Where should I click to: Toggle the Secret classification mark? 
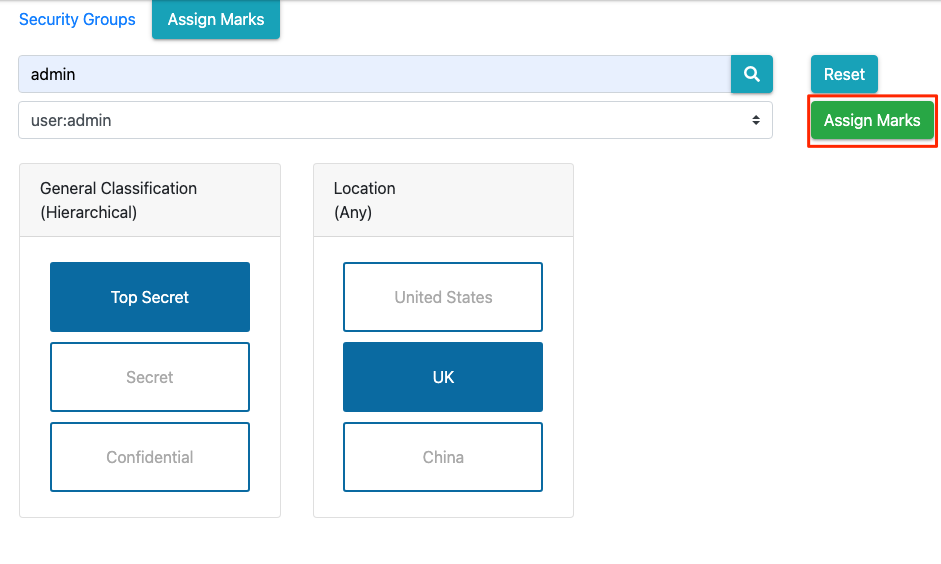pyautogui.click(x=150, y=377)
